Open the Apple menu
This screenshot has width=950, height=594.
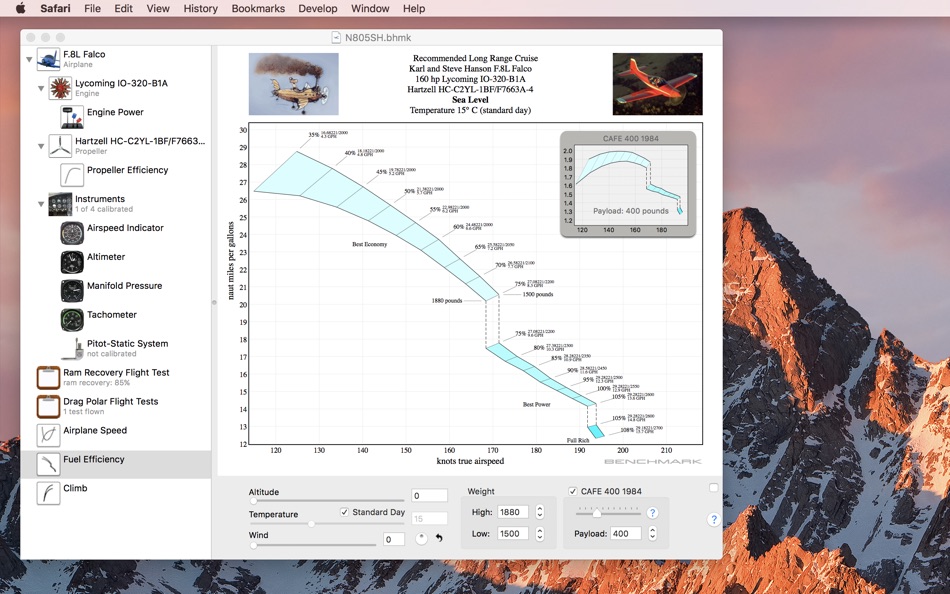click(20, 8)
